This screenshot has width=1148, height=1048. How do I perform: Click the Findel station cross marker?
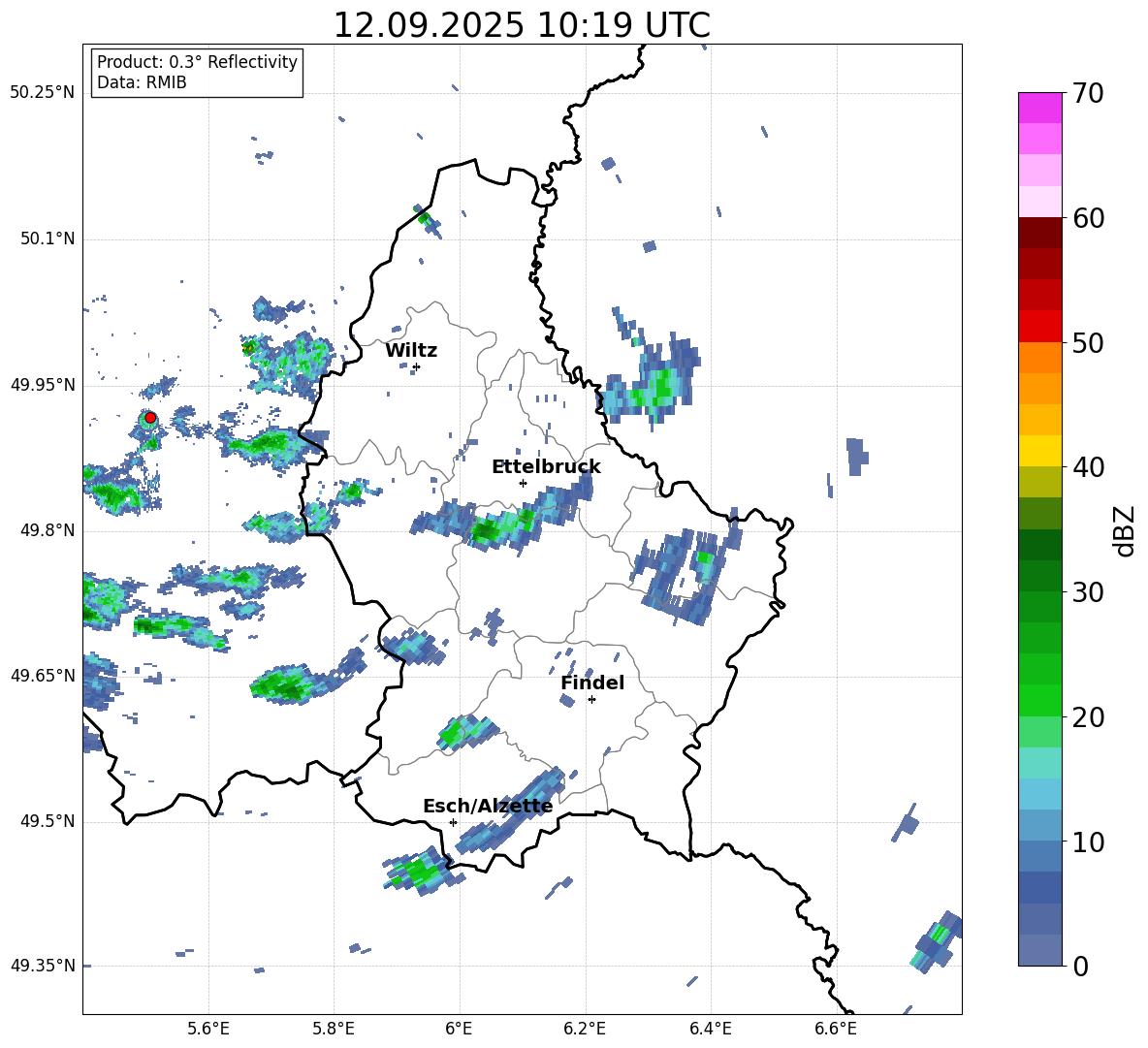point(591,700)
